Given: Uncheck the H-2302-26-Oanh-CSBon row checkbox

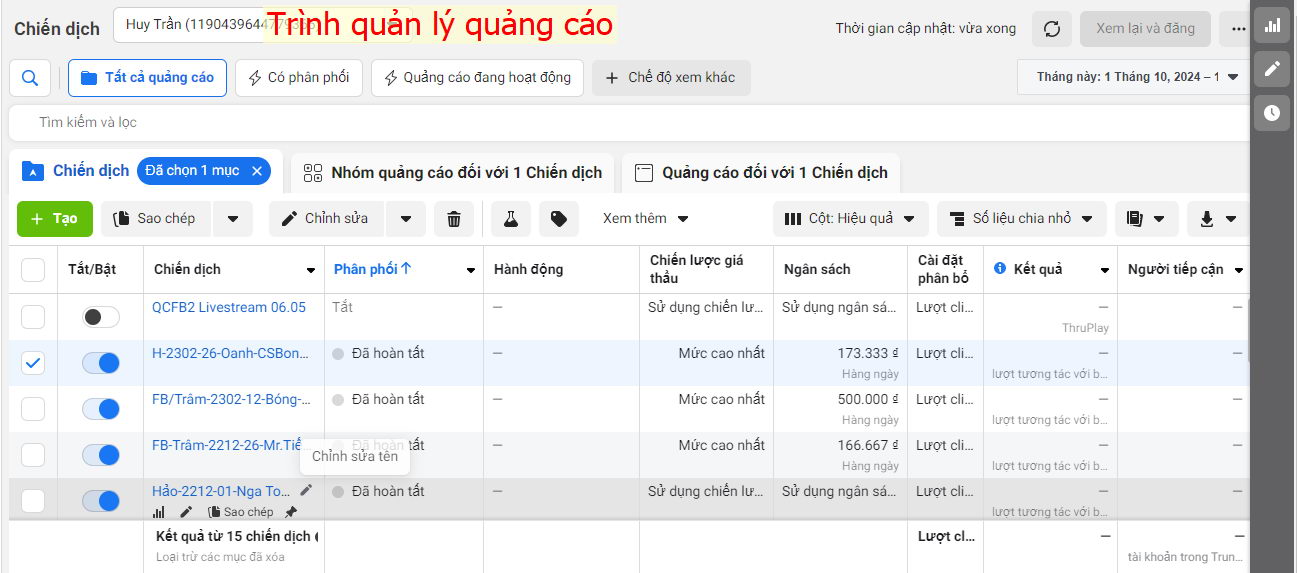Looking at the screenshot, I should coord(33,363).
